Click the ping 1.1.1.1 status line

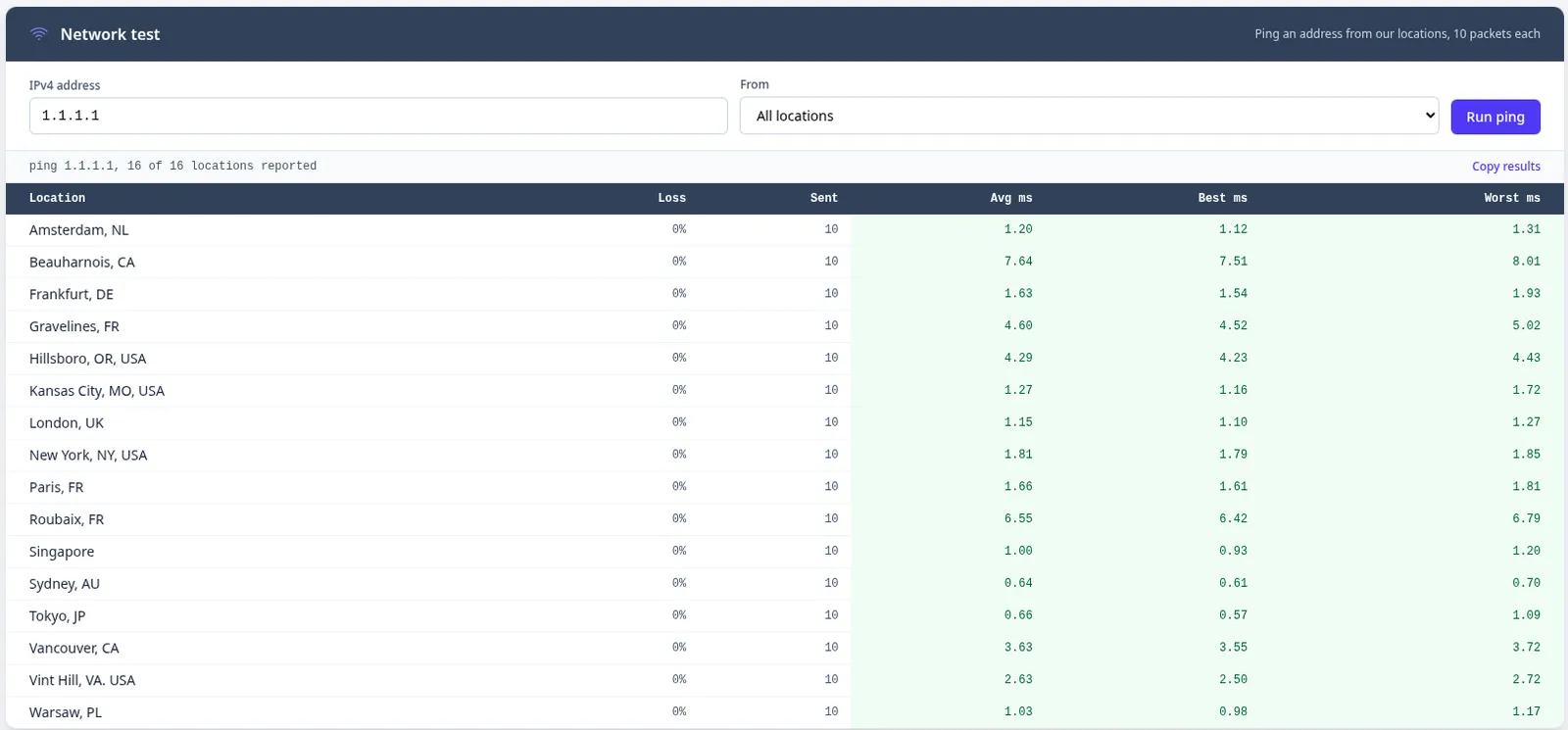pyautogui.click(x=172, y=167)
